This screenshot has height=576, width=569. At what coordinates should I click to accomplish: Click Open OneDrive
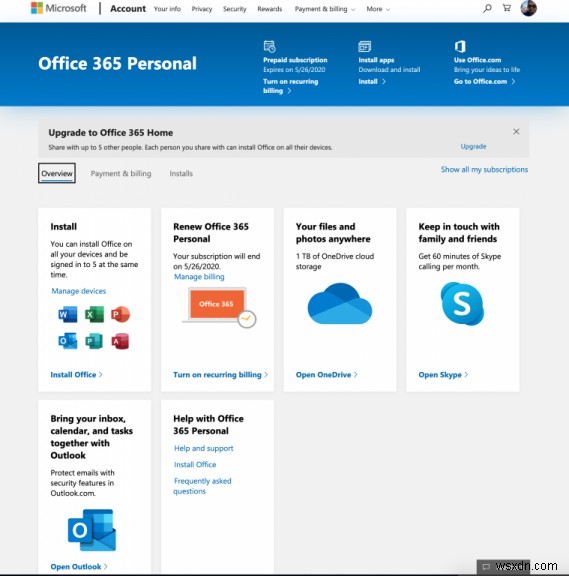(326, 375)
